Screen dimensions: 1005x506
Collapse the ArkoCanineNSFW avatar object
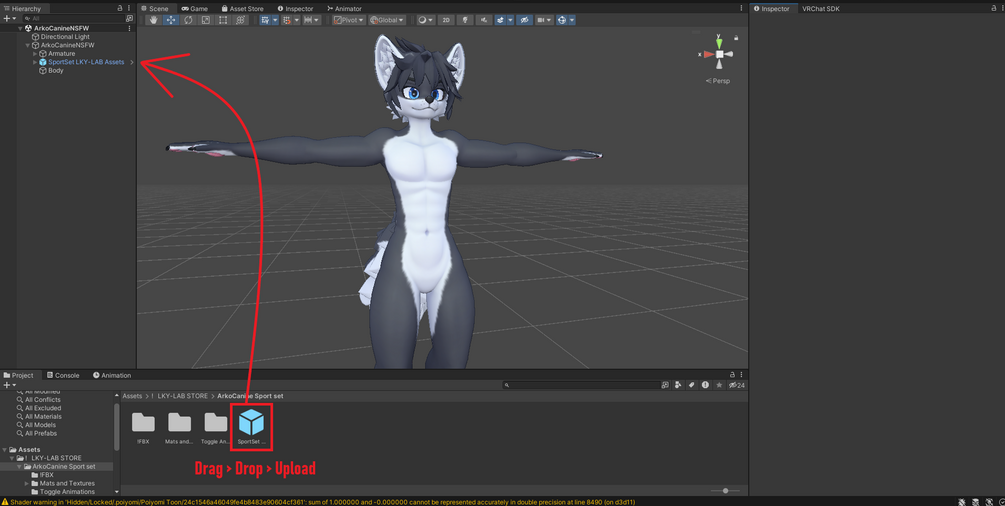click(x=28, y=45)
